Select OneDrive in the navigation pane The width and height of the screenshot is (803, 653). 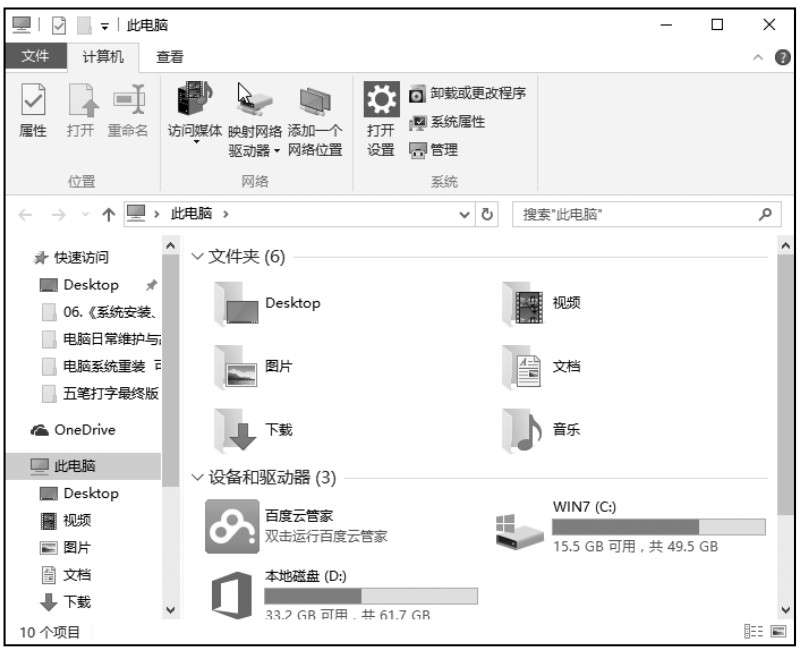pos(73,430)
